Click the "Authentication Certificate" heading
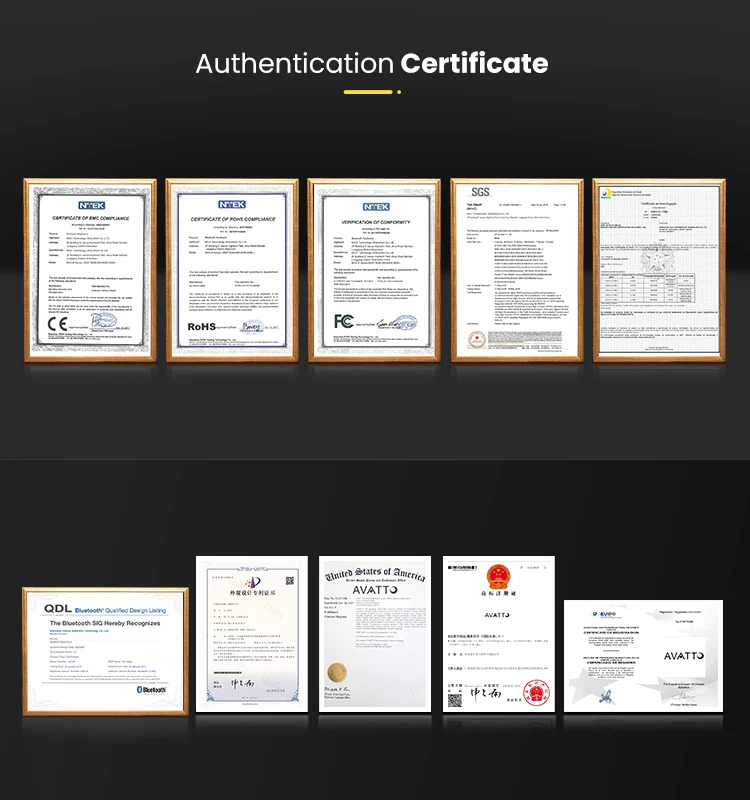Viewport: 750px width, 800px height. tap(372, 64)
